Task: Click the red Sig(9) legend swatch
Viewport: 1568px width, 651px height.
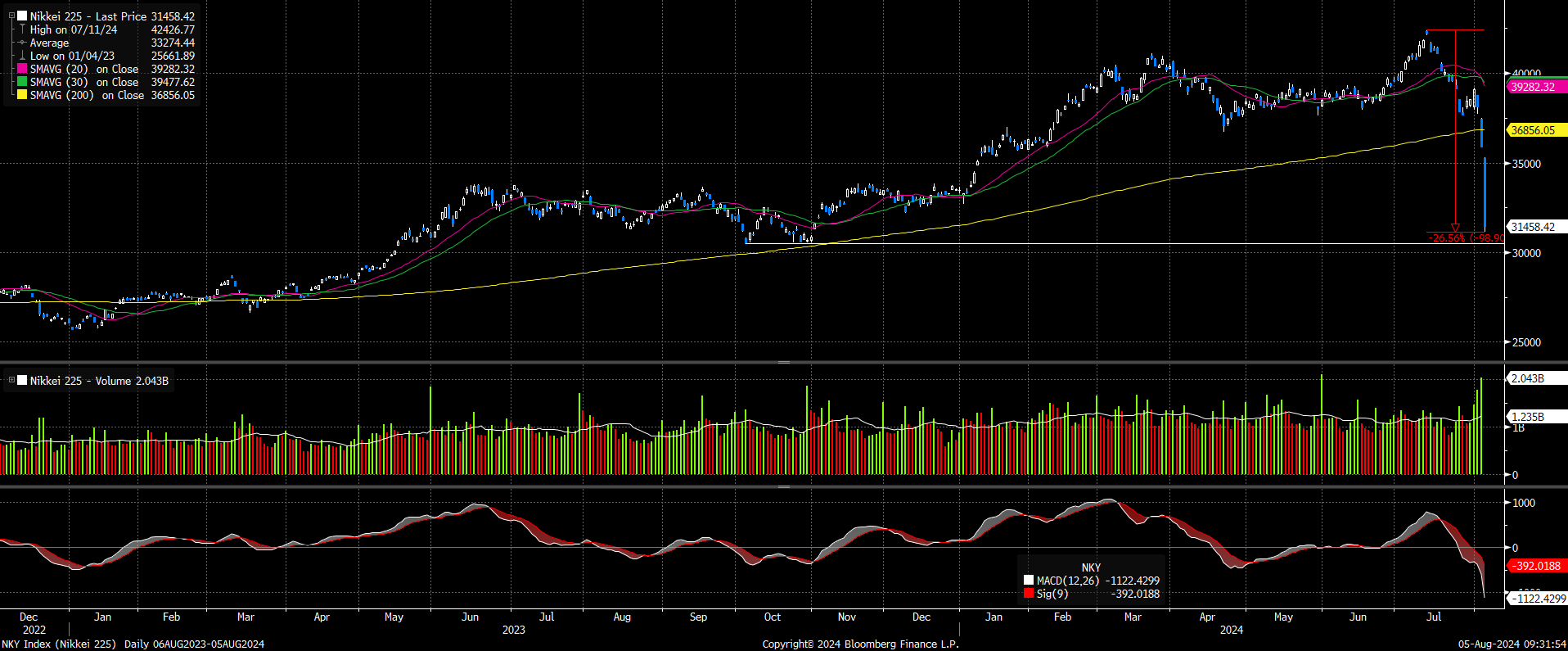Action: tap(1029, 594)
